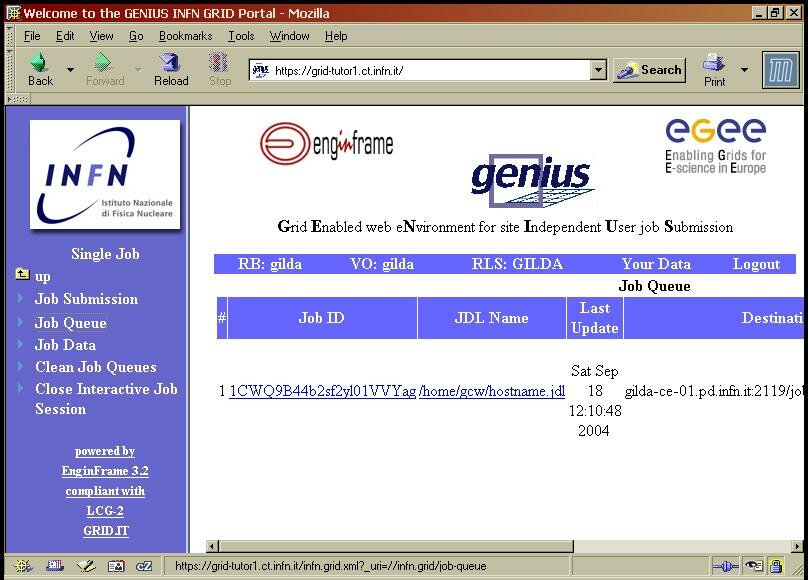This screenshot has height=580, width=808.
Task: Go back with the Back arrow icon
Action: (x=39, y=62)
